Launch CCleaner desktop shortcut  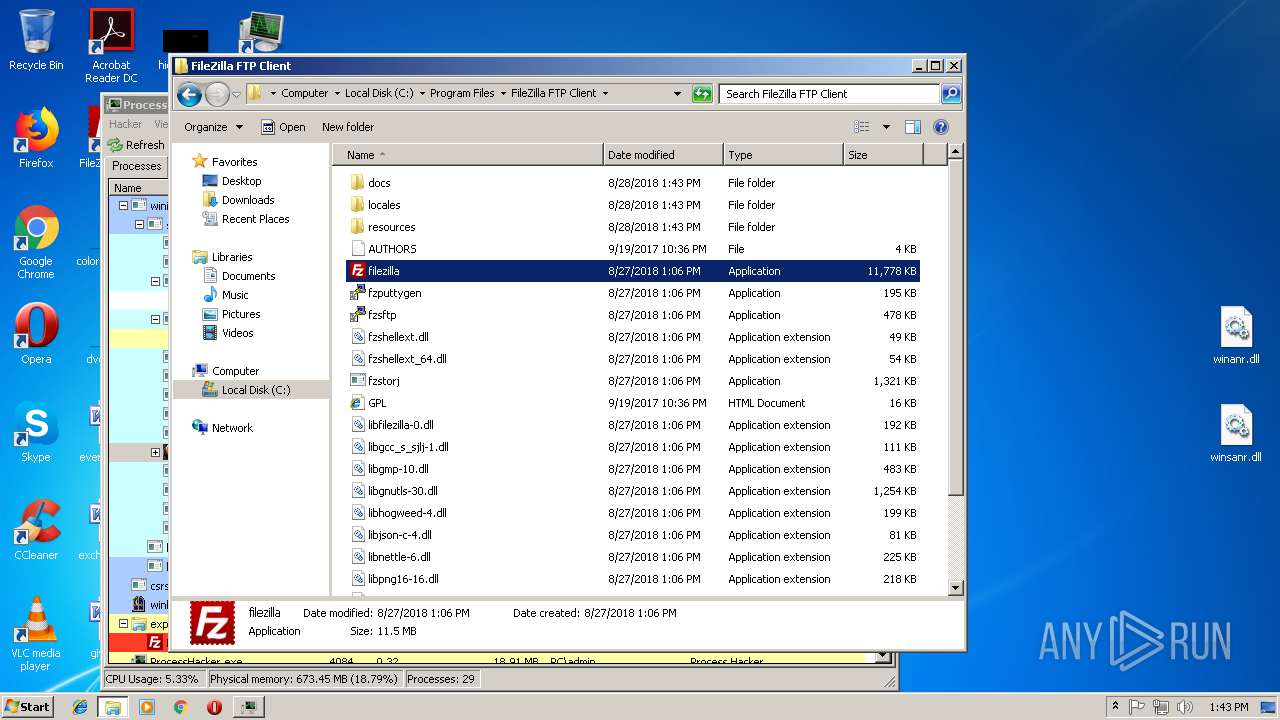(36, 530)
